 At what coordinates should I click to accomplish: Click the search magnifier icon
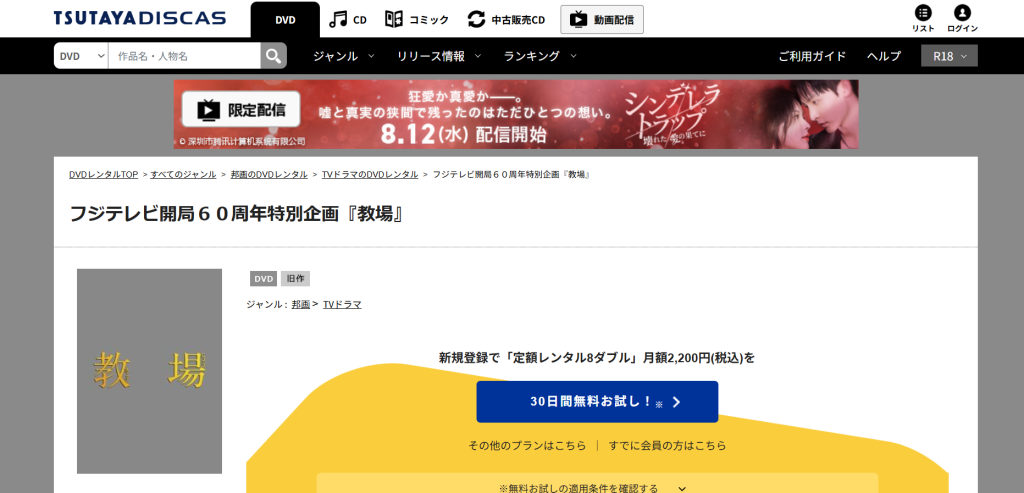[x=274, y=56]
